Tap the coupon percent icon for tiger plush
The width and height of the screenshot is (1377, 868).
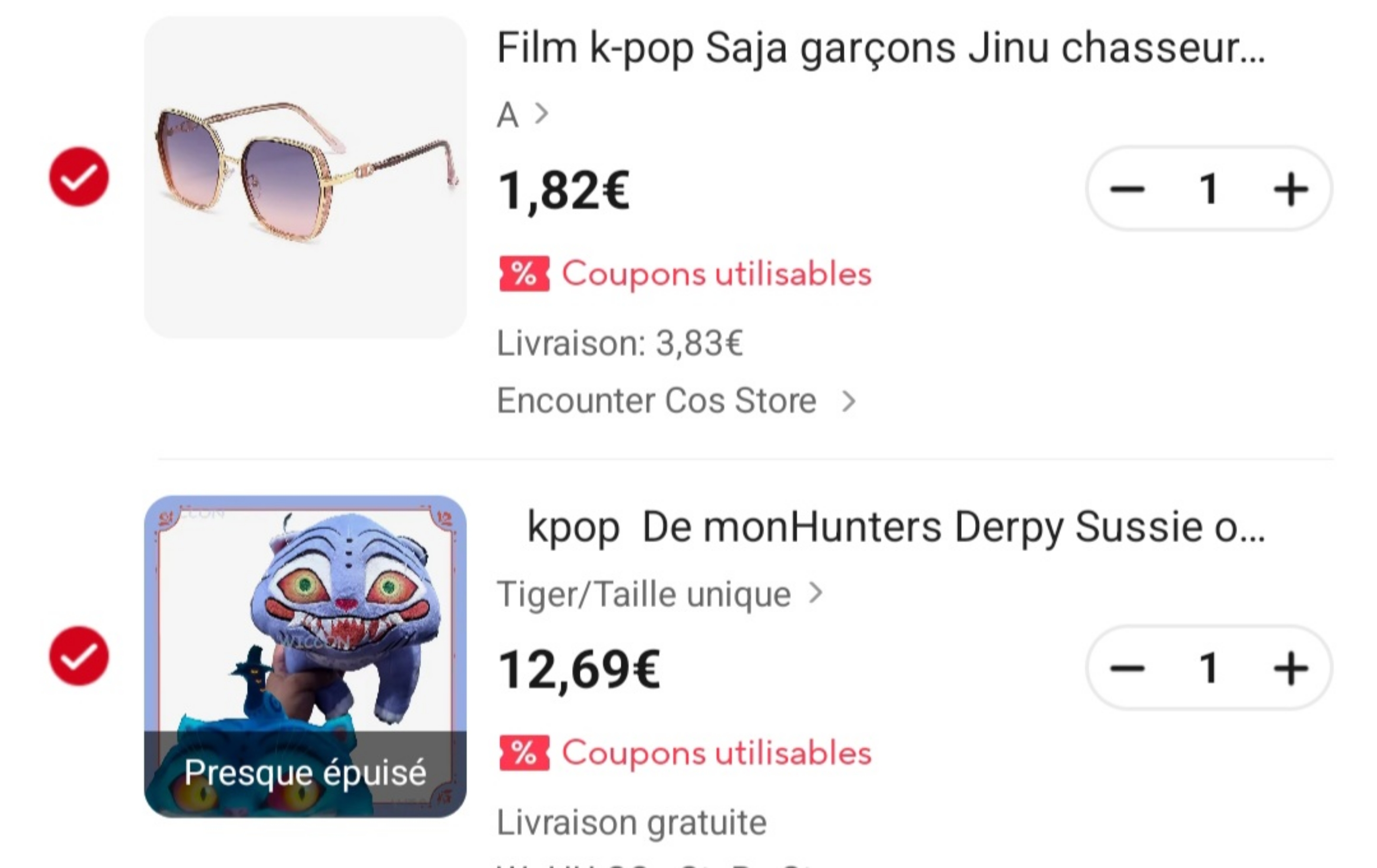click(x=524, y=753)
